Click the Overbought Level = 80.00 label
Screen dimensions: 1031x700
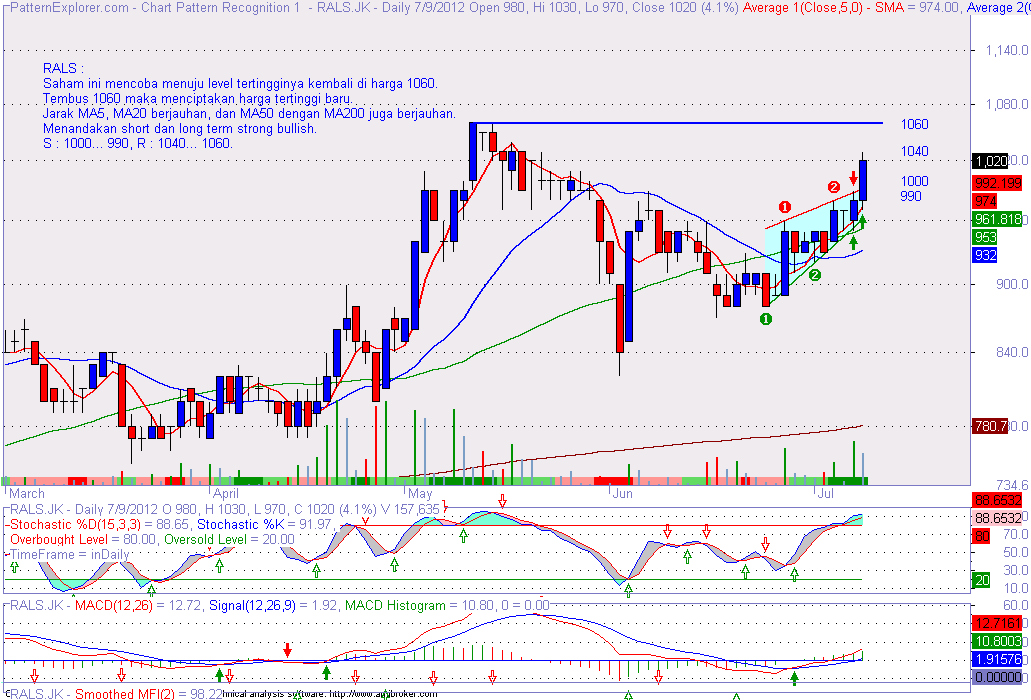pos(84,540)
